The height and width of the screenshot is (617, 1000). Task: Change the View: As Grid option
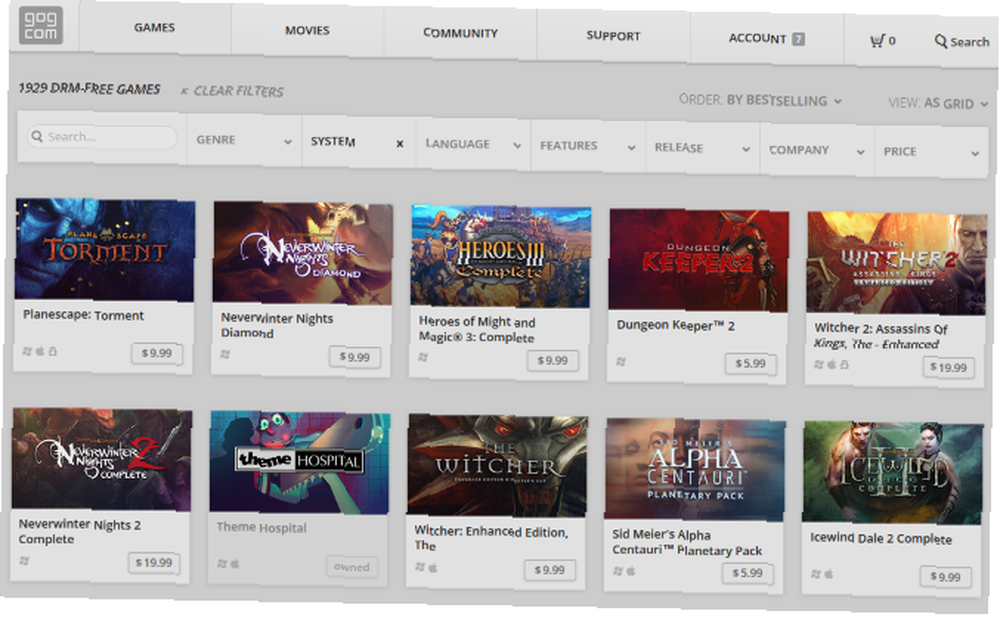click(938, 103)
